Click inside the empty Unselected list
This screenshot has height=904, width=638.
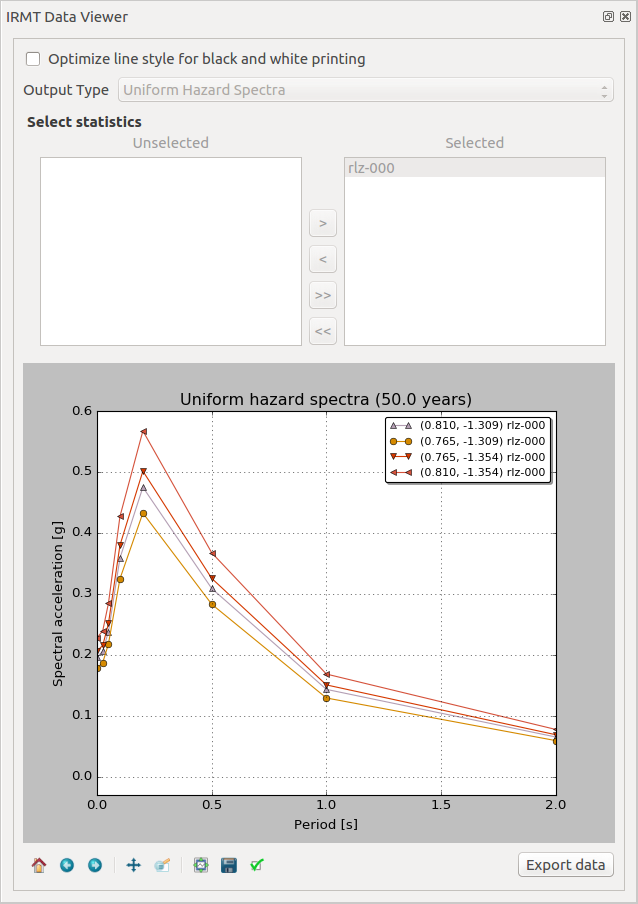[170, 250]
